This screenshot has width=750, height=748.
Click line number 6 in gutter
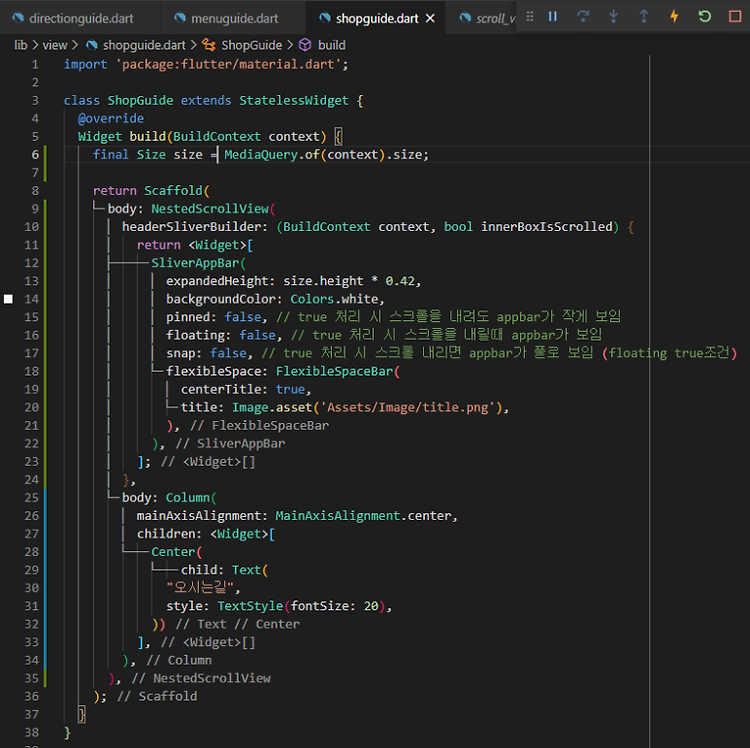pos(35,154)
